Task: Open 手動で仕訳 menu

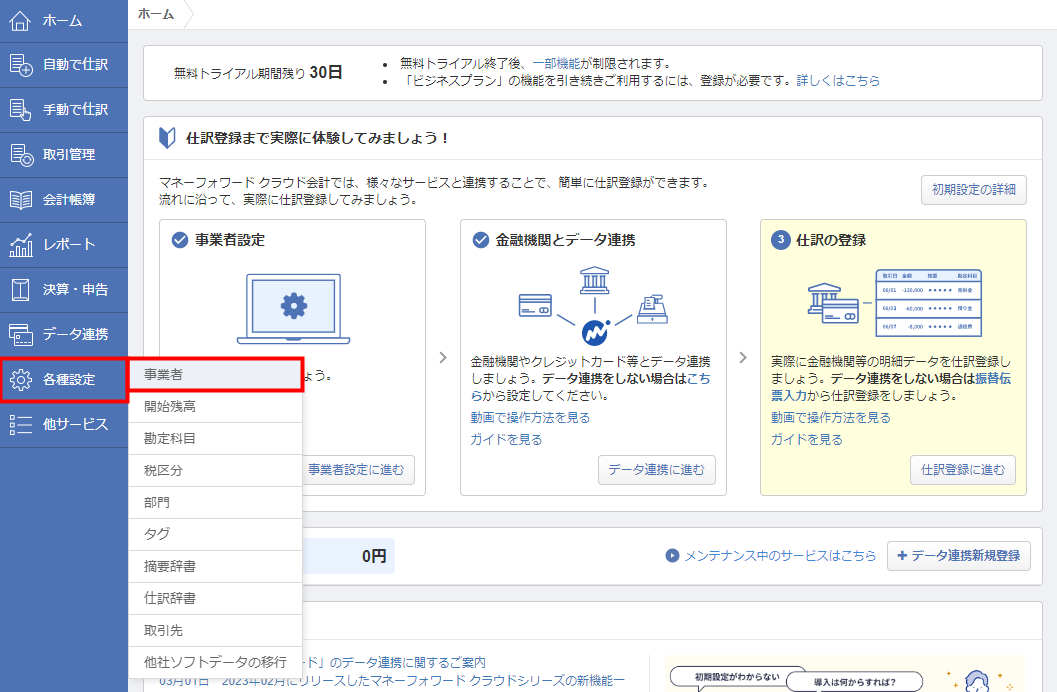Action: [x=63, y=110]
